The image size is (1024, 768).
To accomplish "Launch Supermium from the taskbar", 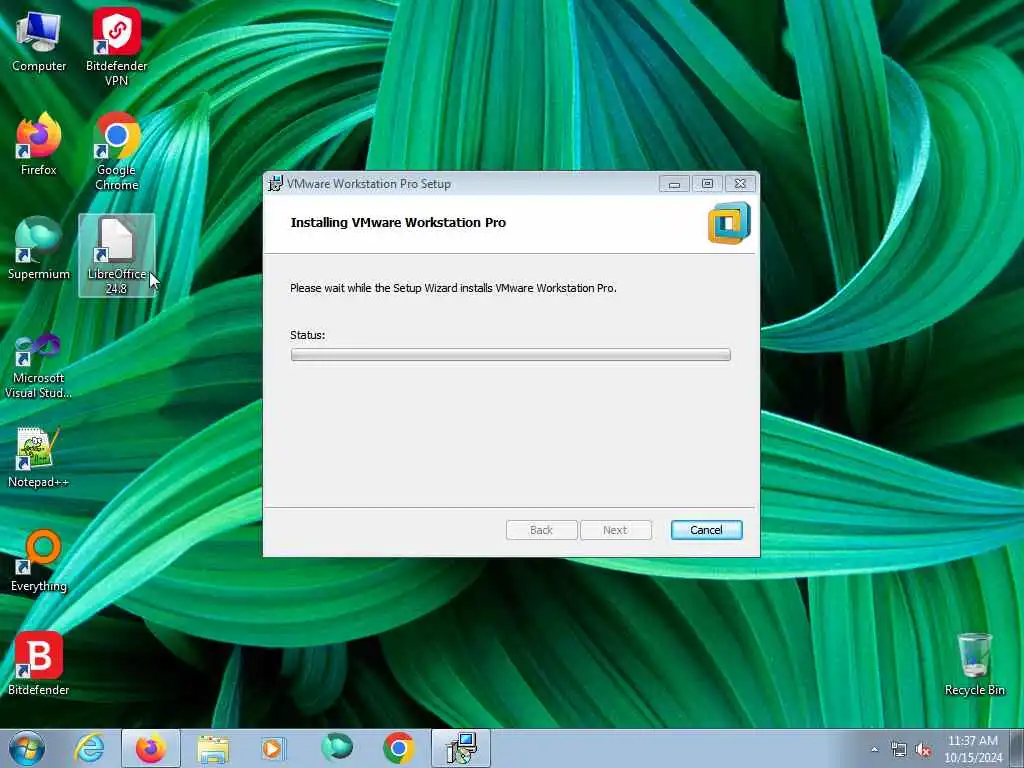I will coord(337,748).
